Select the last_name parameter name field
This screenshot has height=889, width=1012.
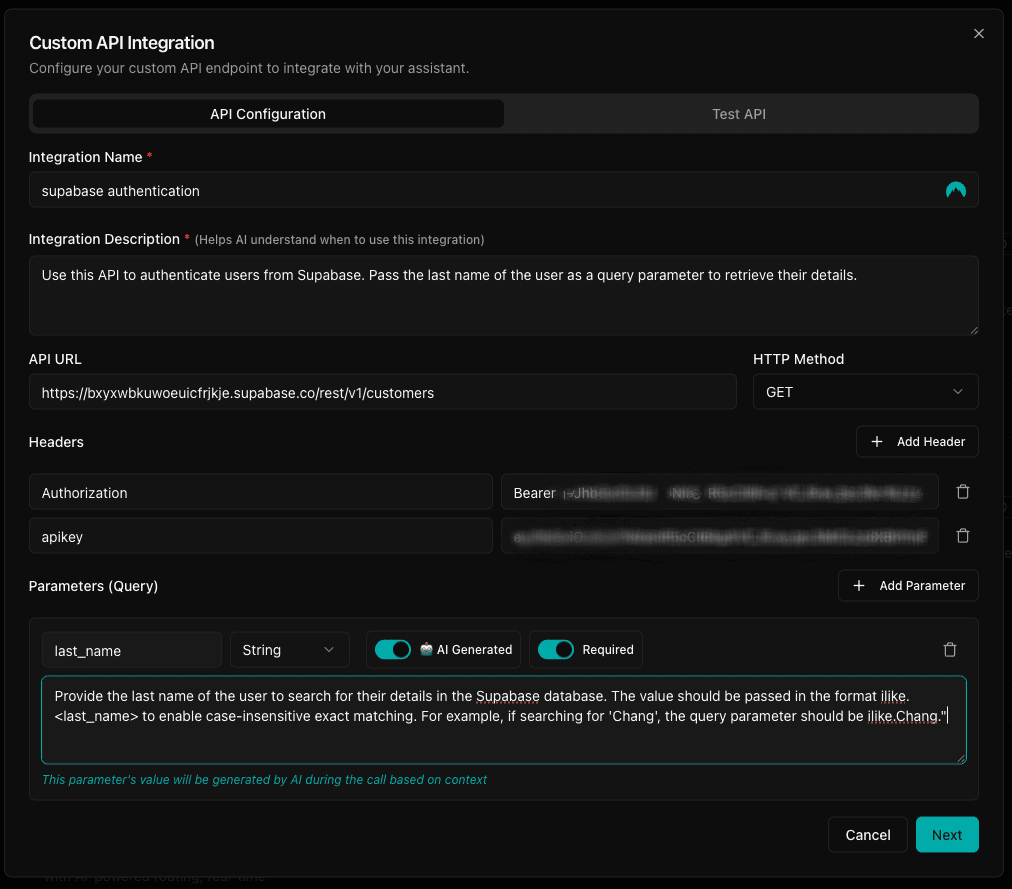point(131,649)
